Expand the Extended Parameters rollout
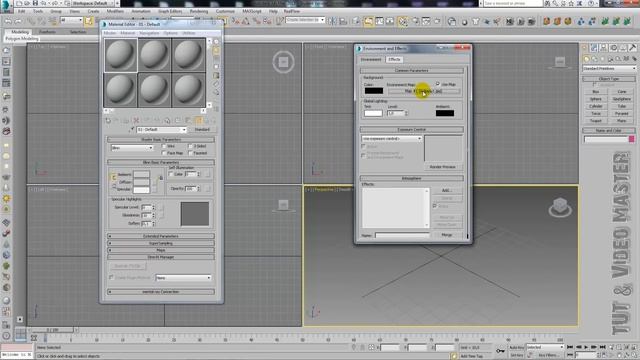This screenshot has width=640, height=360. click(161, 236)
